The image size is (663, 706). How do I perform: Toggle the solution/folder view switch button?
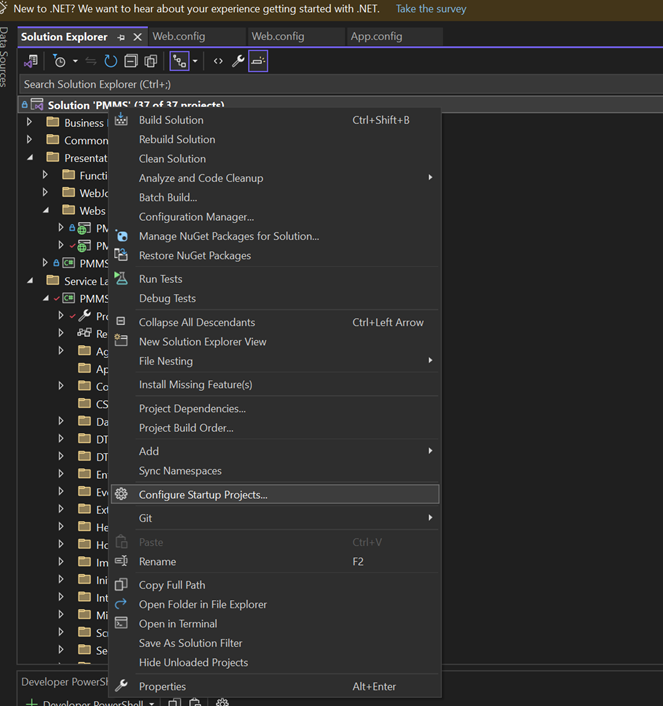31,61
